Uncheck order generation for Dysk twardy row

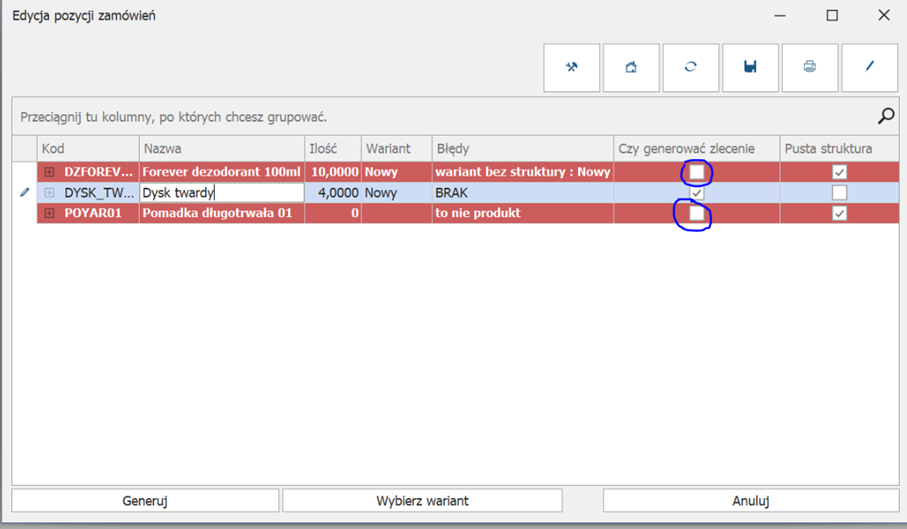pyautogui.click(x=697, y=193)
